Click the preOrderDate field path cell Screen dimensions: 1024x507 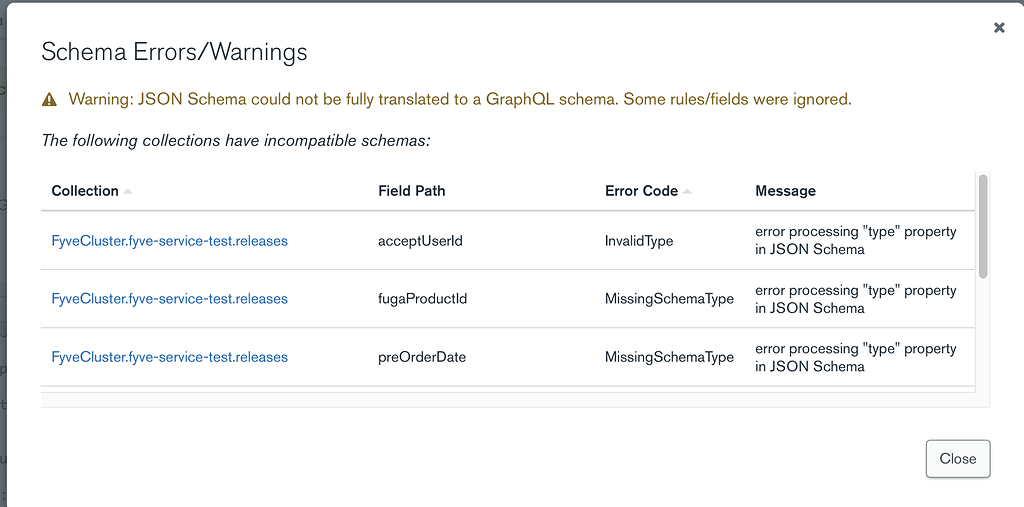click(x=422, y=357)
